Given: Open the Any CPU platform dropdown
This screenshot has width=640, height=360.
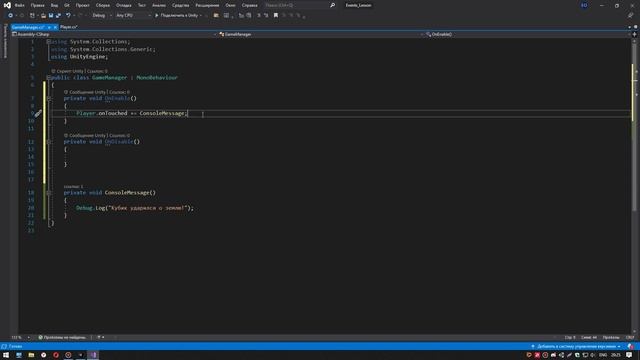Looking at the screenshot, I should click(x=133, y=16).
